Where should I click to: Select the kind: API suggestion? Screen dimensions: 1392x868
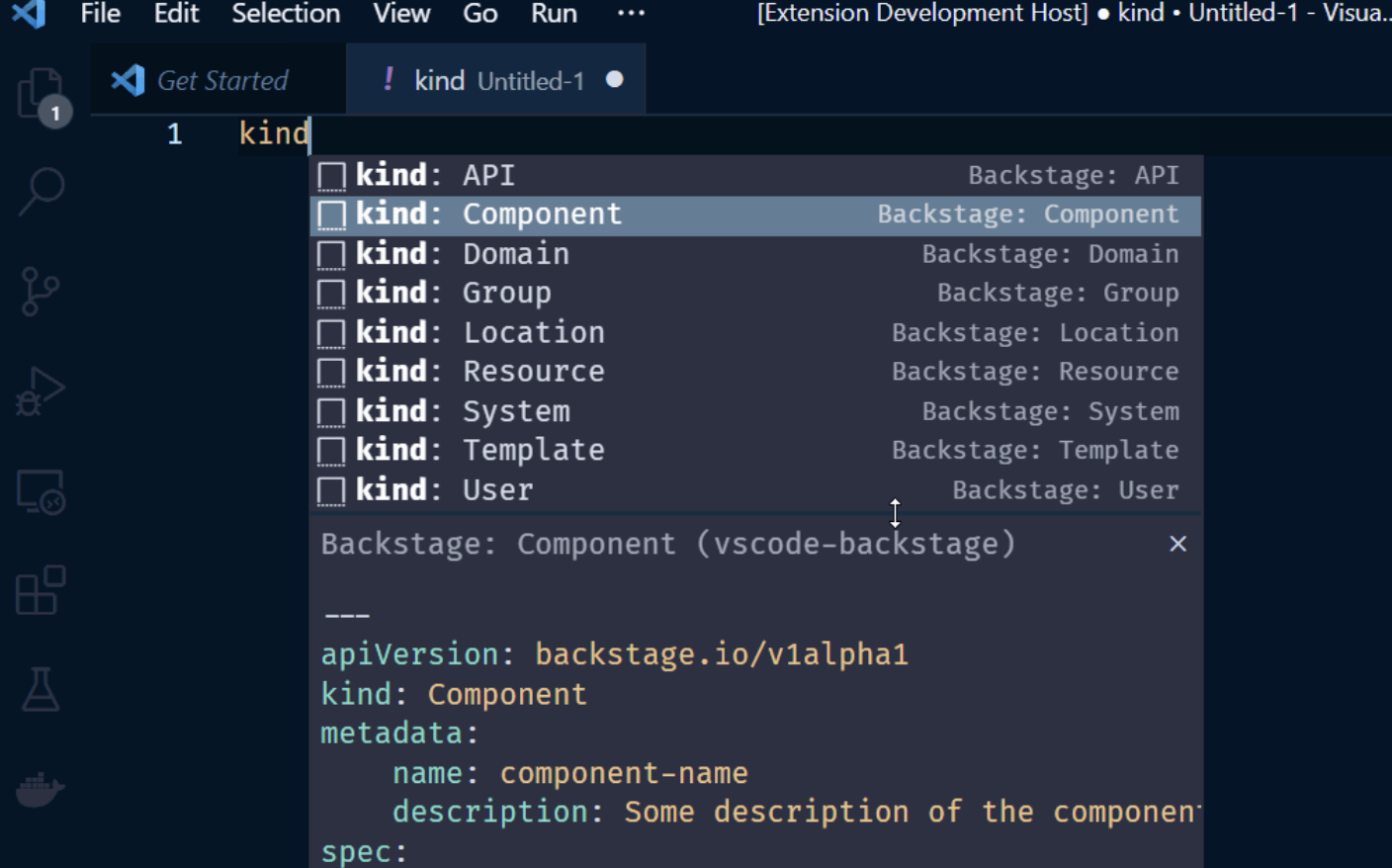click(756, 176)
